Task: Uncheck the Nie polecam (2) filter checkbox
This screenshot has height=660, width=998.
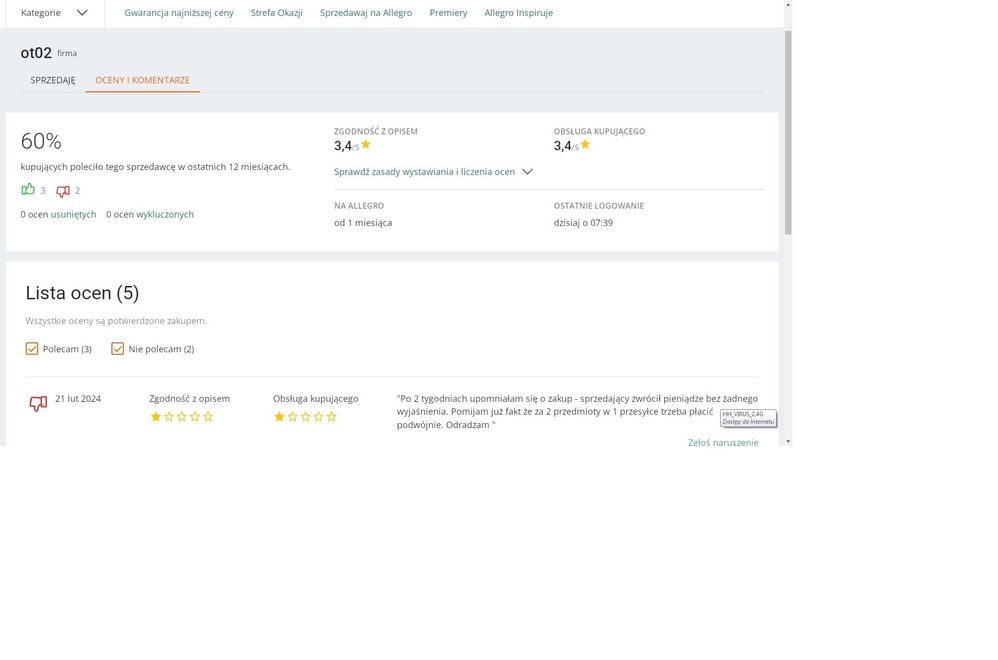Action: 118,349
